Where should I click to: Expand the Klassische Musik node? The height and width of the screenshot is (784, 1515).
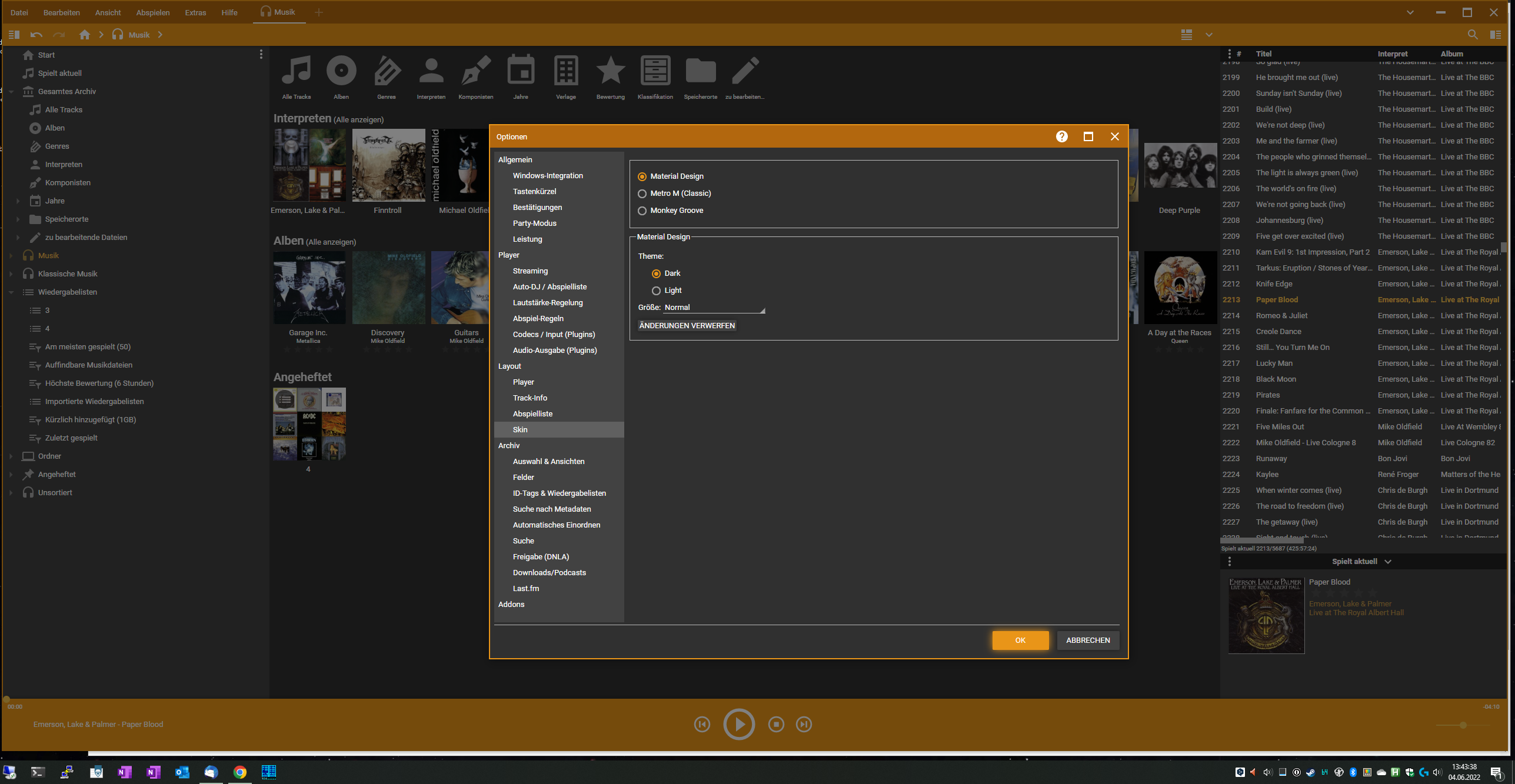(x=11, y=274)
